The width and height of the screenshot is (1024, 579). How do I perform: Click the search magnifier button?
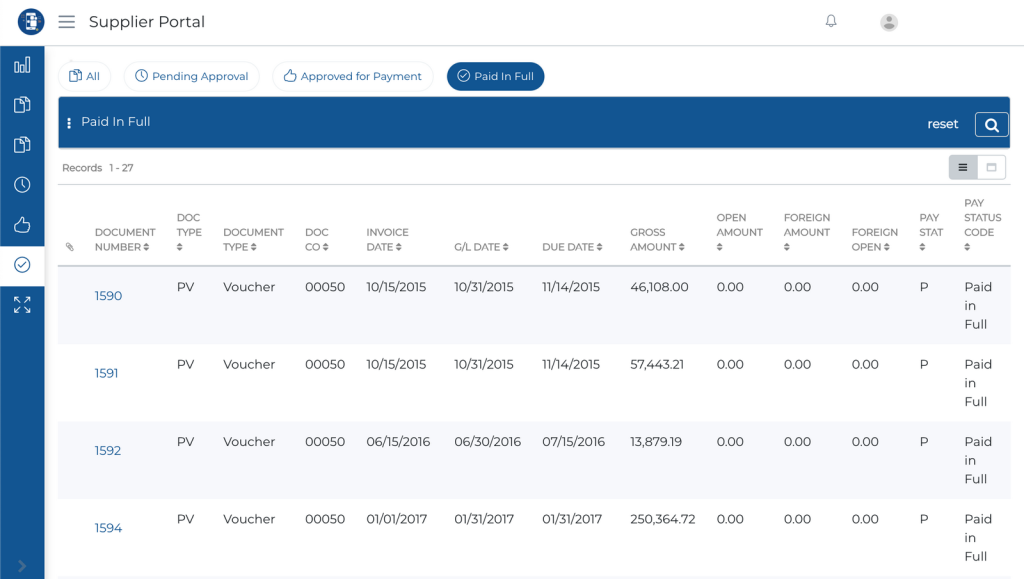tap(991, 125)
